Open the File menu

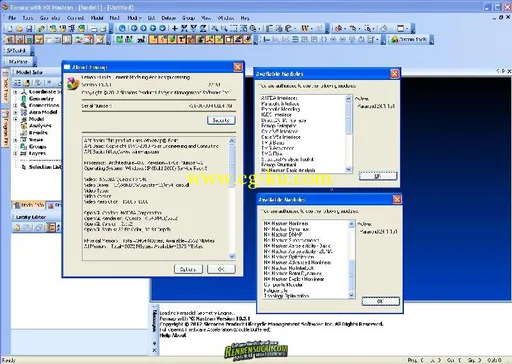tap(12, 18)
